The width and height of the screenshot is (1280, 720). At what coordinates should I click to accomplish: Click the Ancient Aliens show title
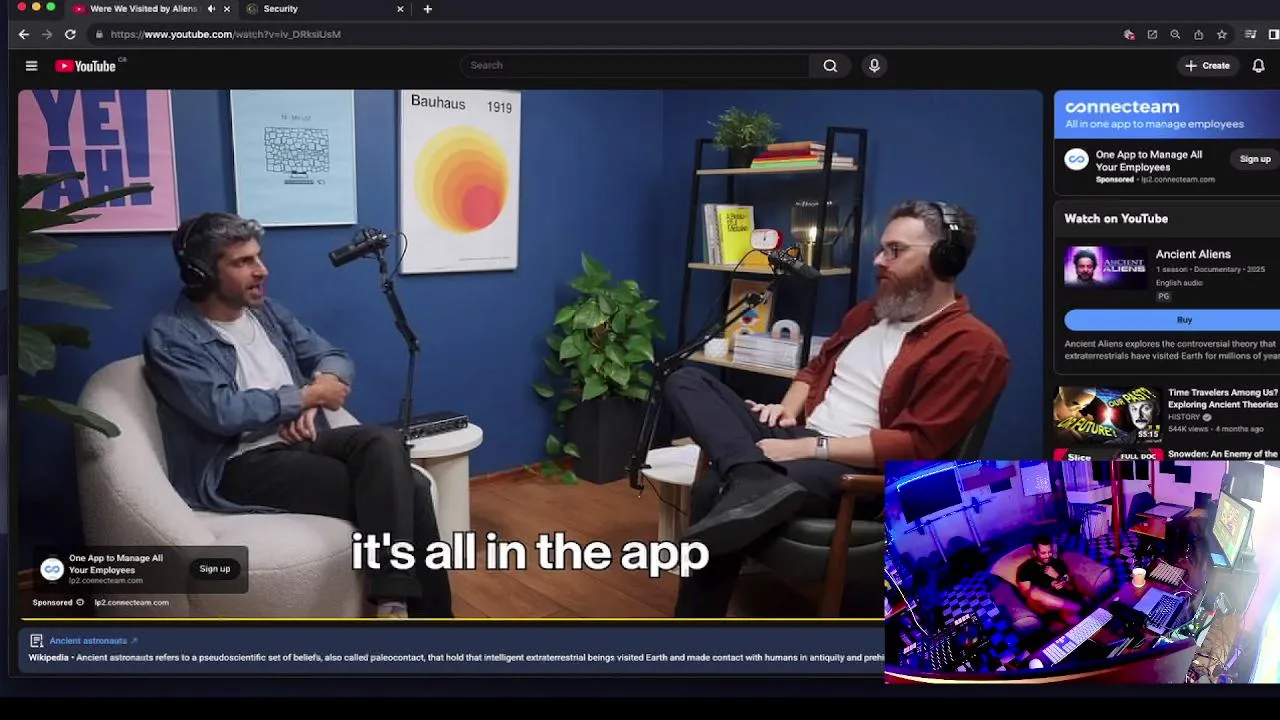tap(1193, 255)
